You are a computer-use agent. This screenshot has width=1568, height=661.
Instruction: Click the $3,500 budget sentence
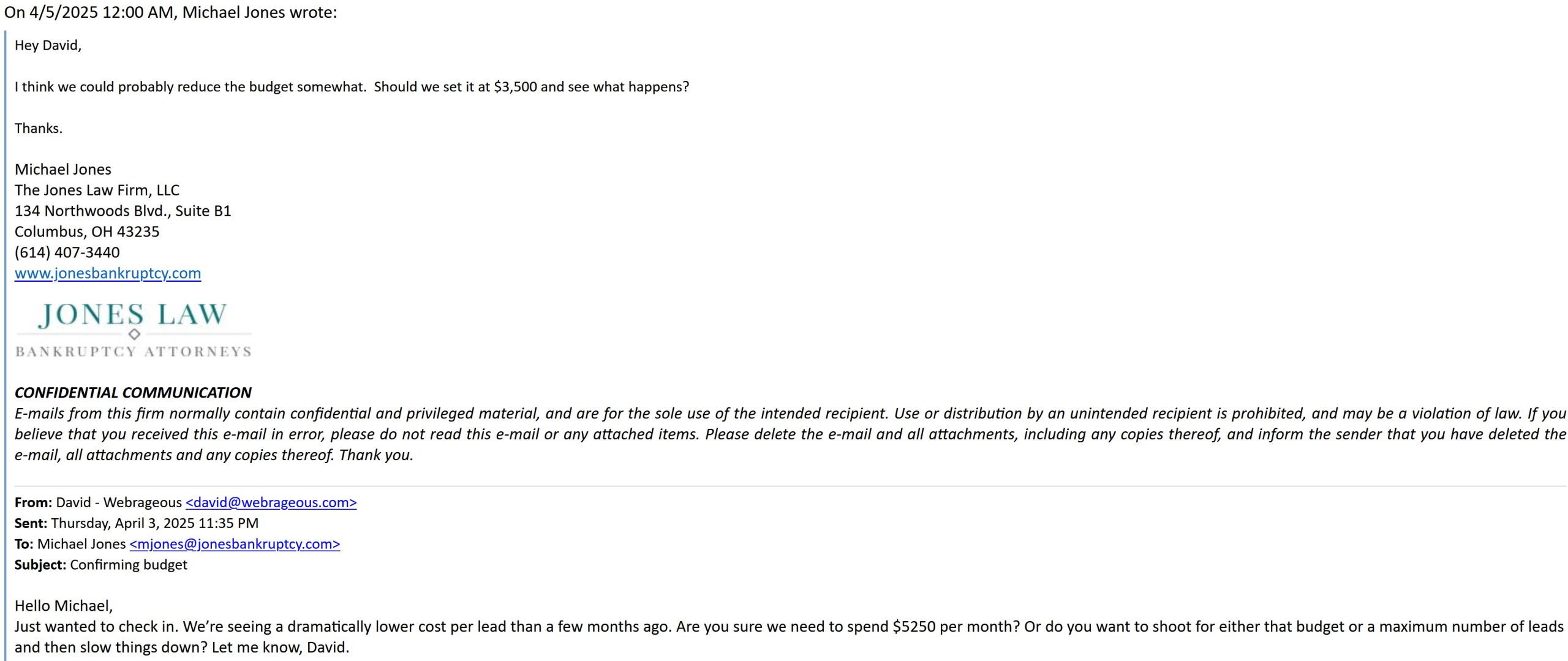(352, 87)
